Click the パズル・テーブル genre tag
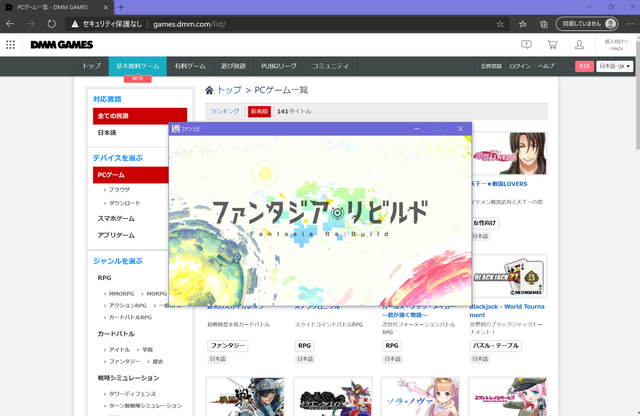This screenshot has height=416, width=640. [x=496, y=346]
